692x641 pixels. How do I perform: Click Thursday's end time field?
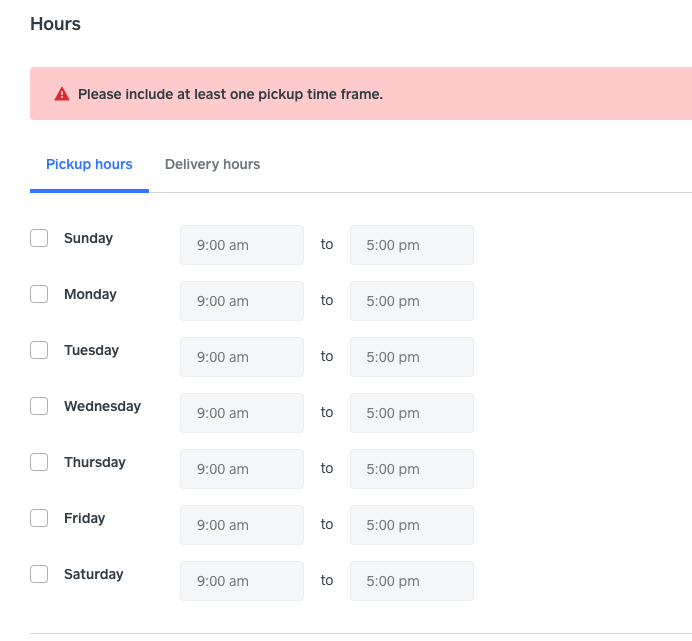pyautogui.click(x=411, y=469)
